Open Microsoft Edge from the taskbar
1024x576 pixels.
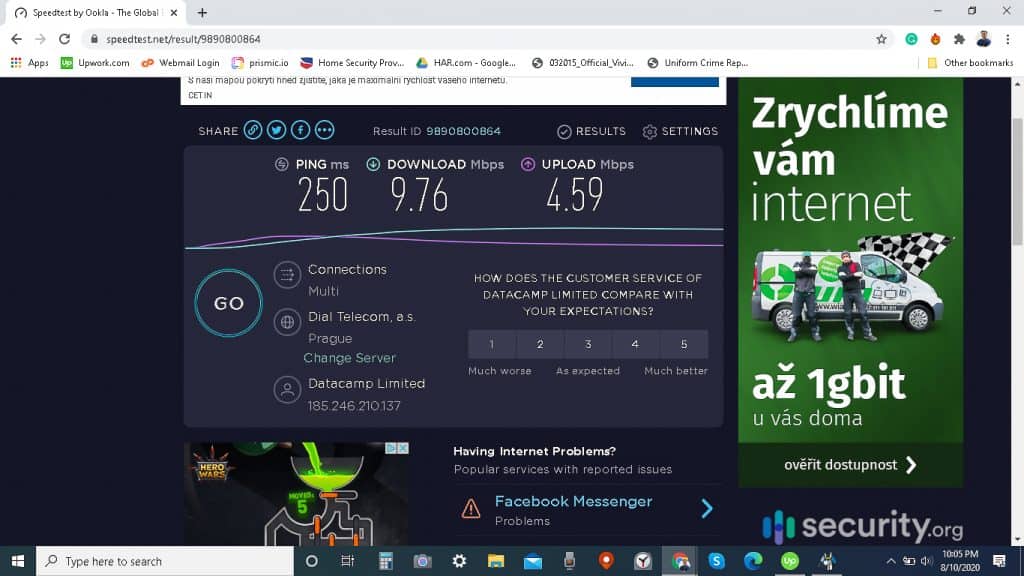pos(752,561)
